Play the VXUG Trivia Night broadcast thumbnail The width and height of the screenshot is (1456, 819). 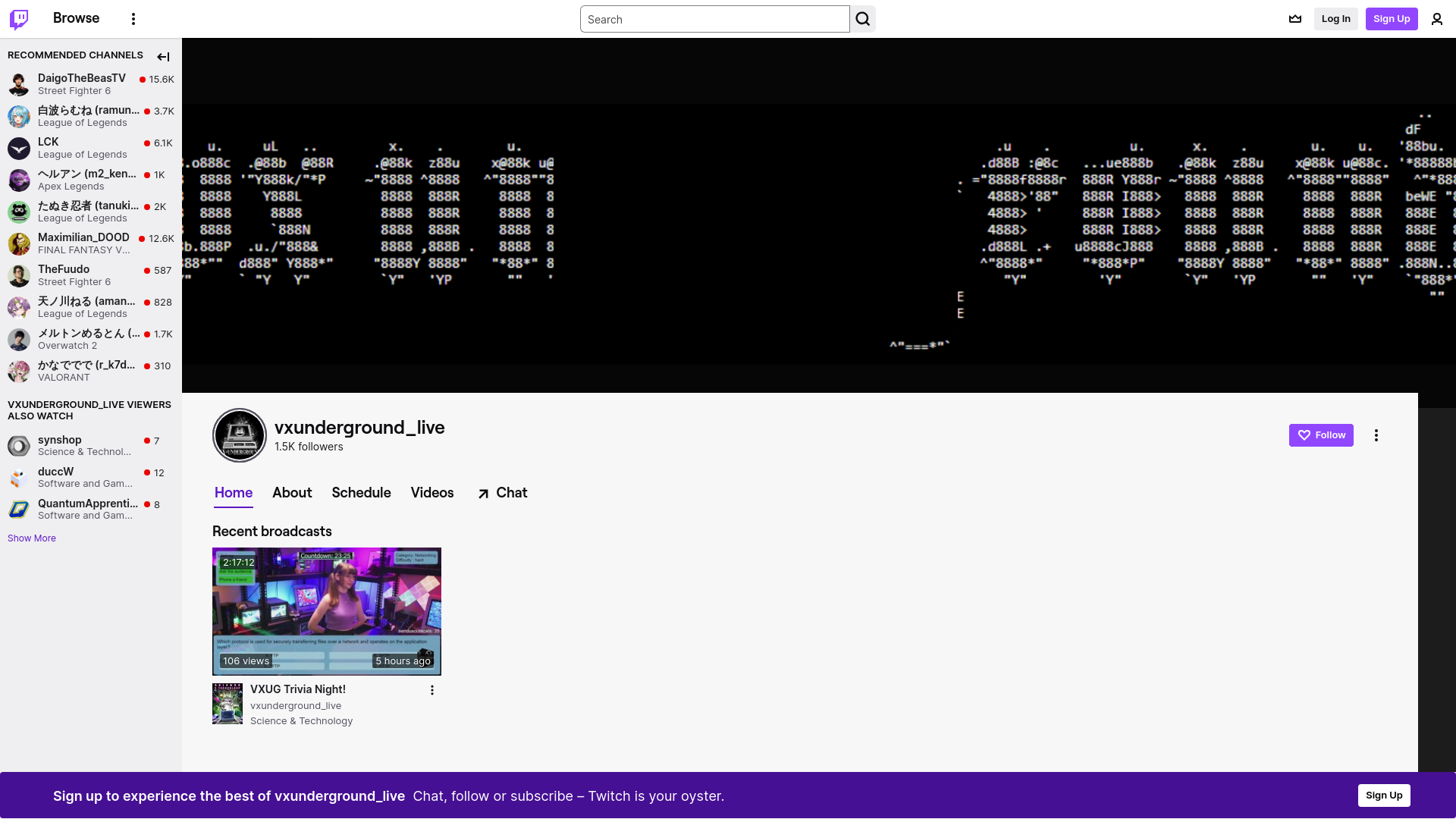[327, 611]
